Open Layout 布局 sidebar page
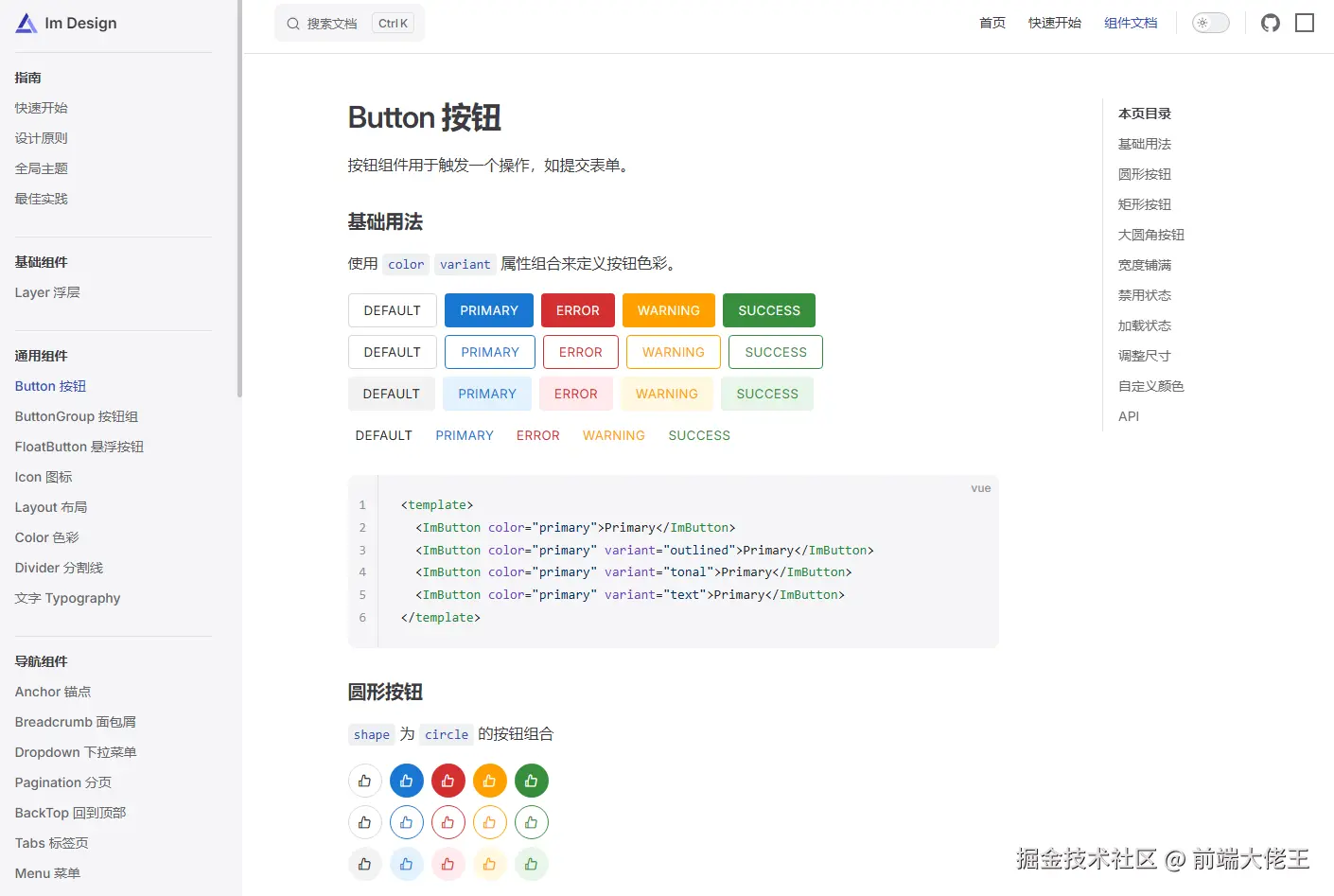This screenshot has width=1334, height=896. coord(51,507)
